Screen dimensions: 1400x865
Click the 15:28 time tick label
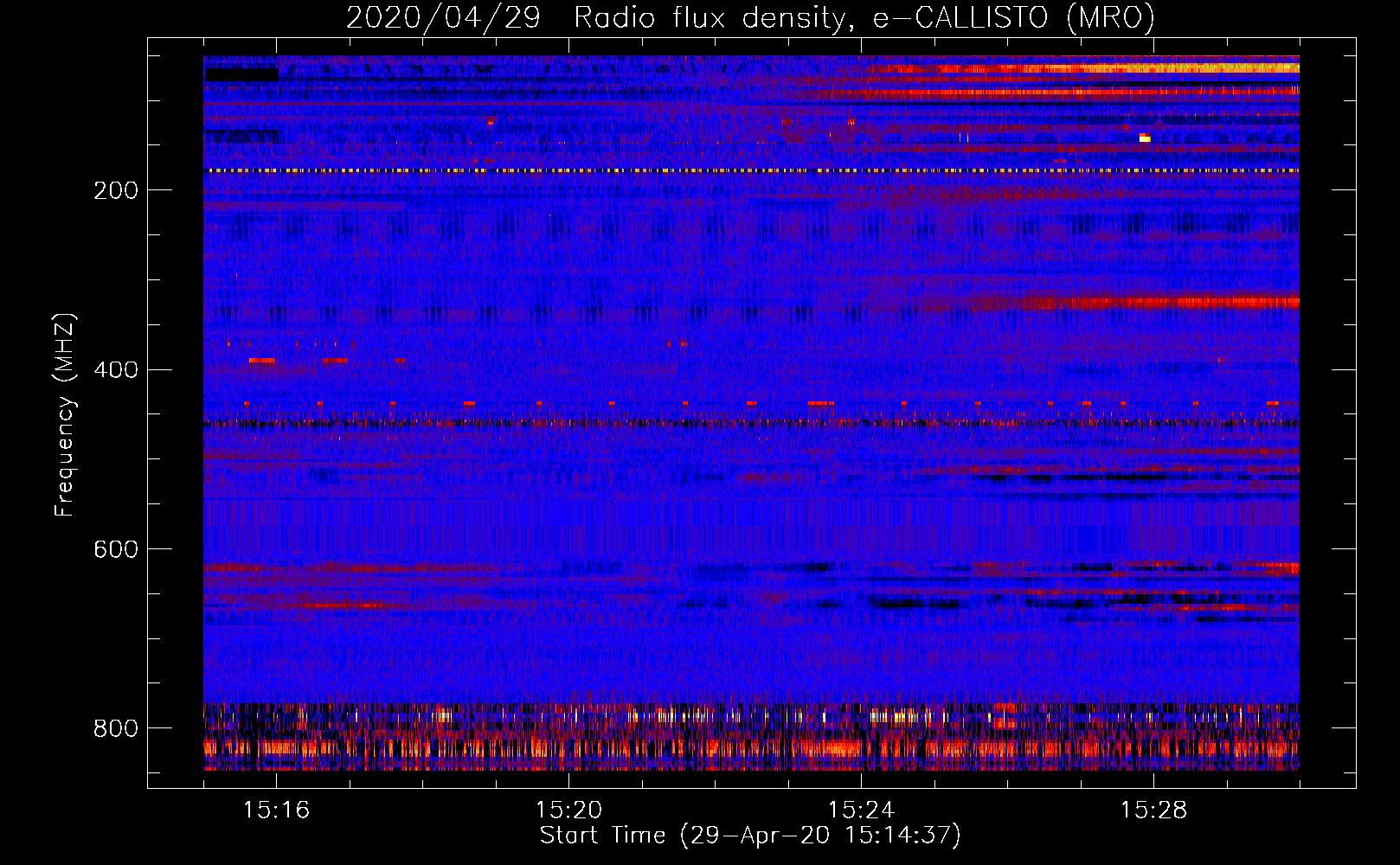(x=1154, y=811)
